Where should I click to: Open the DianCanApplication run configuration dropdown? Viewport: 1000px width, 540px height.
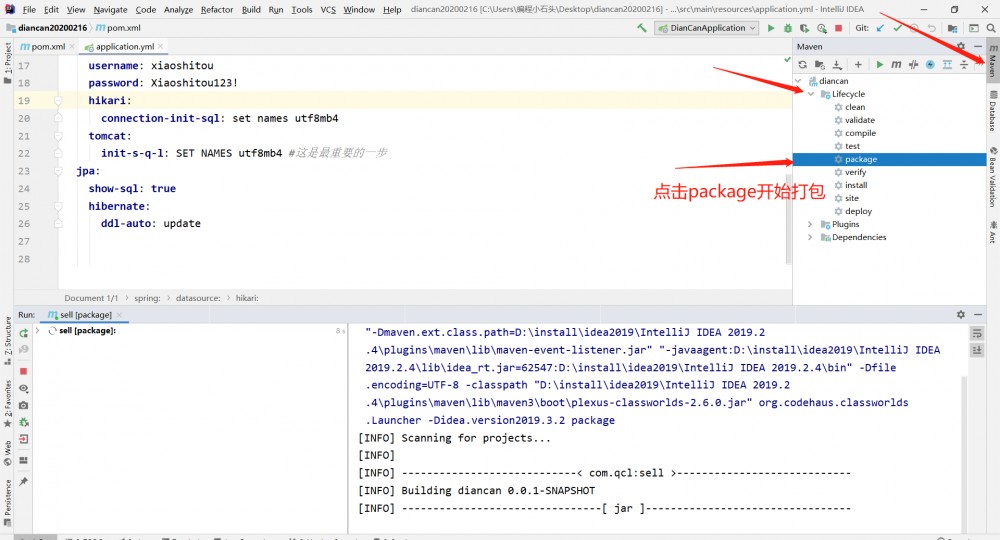[x=707, y=28]
